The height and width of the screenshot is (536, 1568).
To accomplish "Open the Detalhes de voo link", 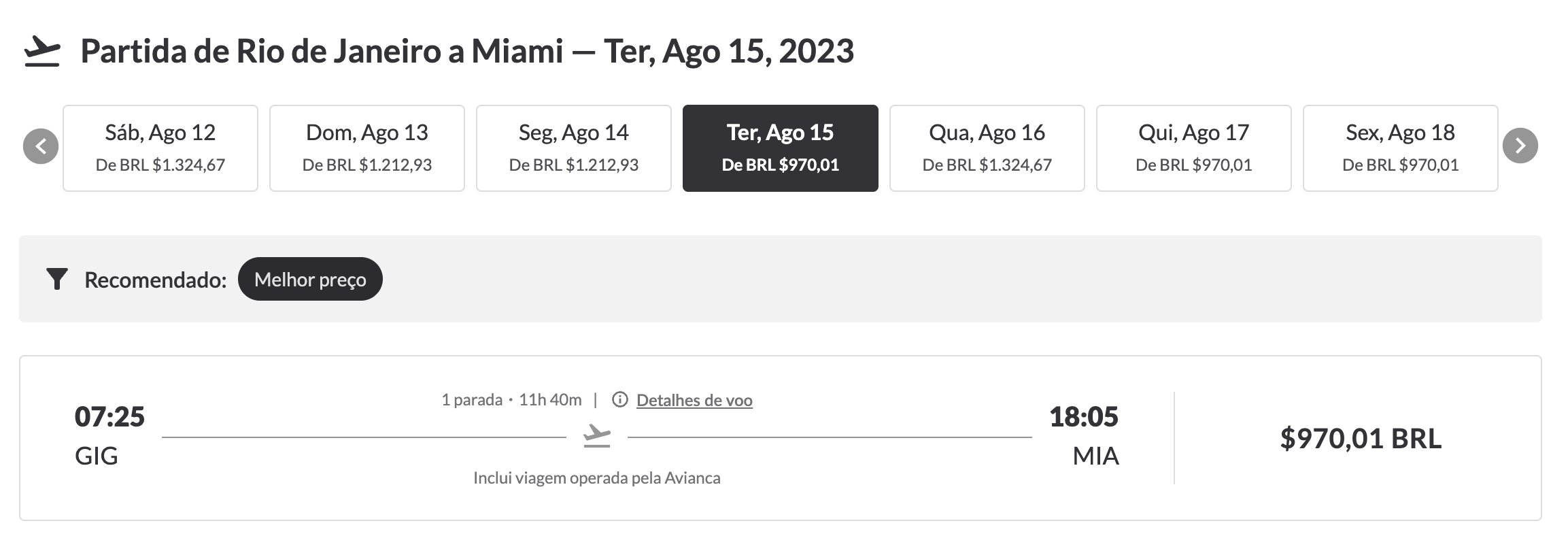I will pyautogui.click(x=694, y=401).
